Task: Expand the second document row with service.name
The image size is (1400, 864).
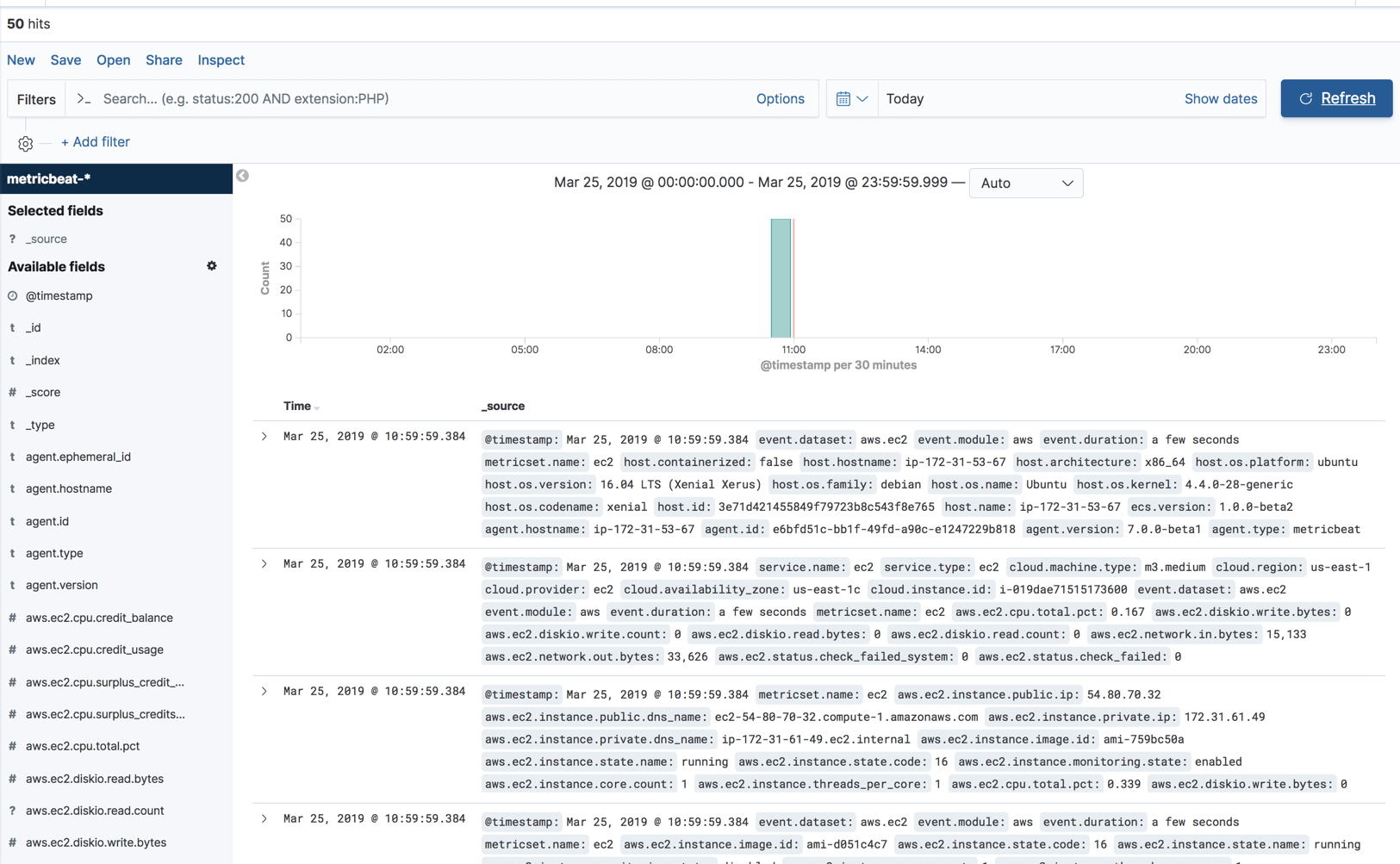Action: 264,564
